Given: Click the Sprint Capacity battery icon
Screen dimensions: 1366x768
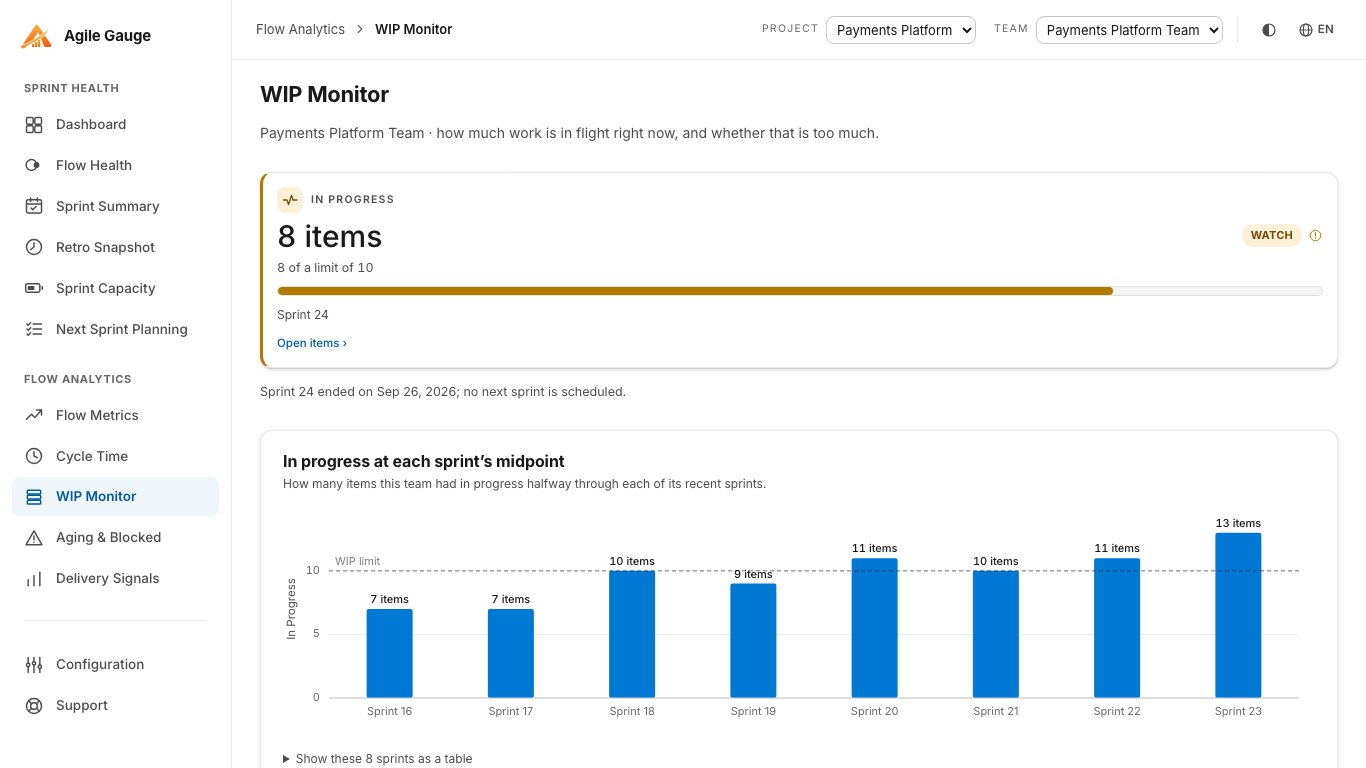Looking at the screenshot, I should [x=34, y=289].
